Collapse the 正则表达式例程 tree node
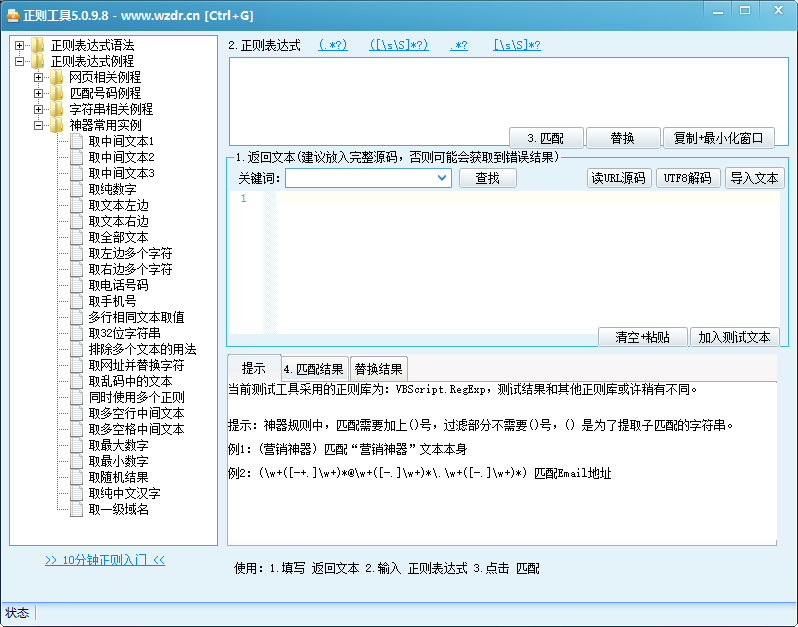This screenshot has width=798, height=627. click(19, 61)
